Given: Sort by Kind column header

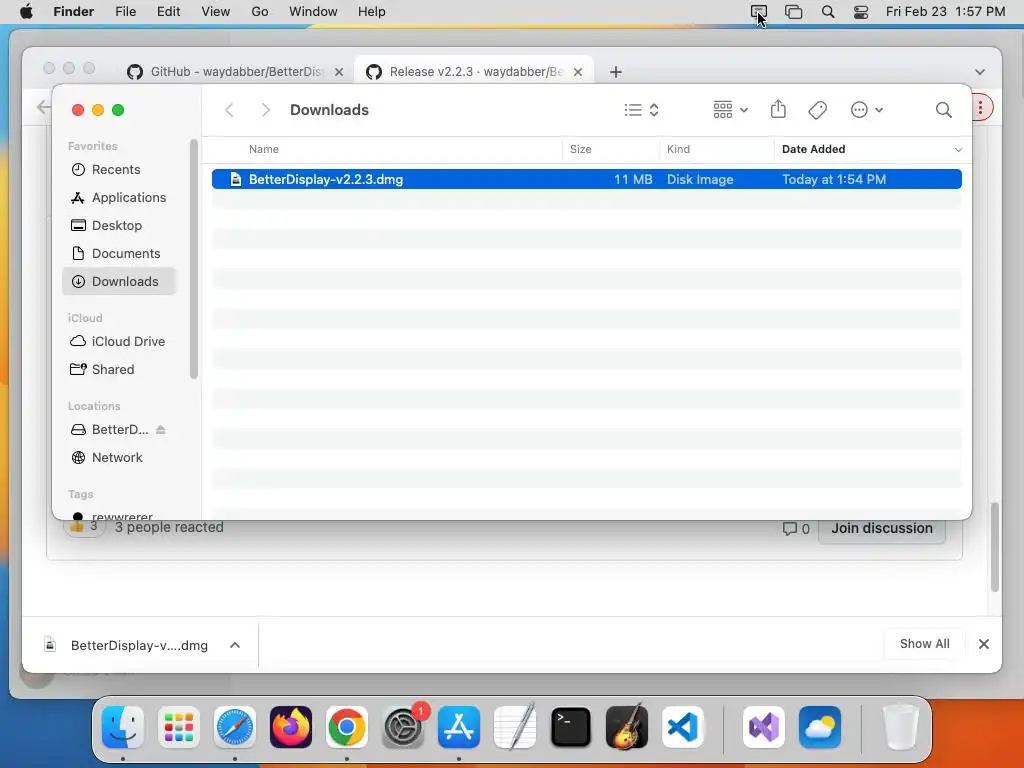Looking at the screenshot, I should (x=678, y=149).
